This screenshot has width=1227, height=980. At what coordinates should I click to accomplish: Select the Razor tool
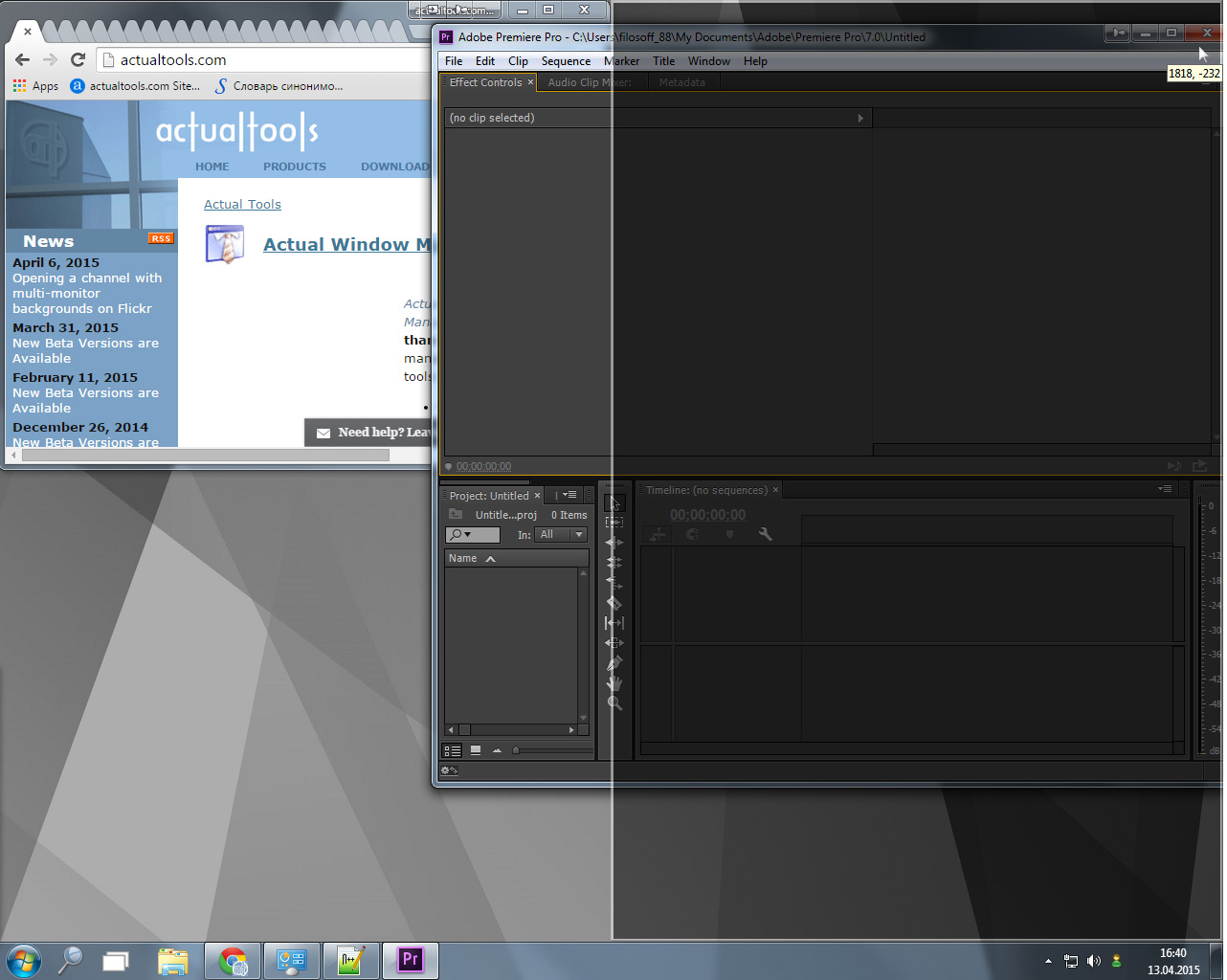click(x=614, y=603)
